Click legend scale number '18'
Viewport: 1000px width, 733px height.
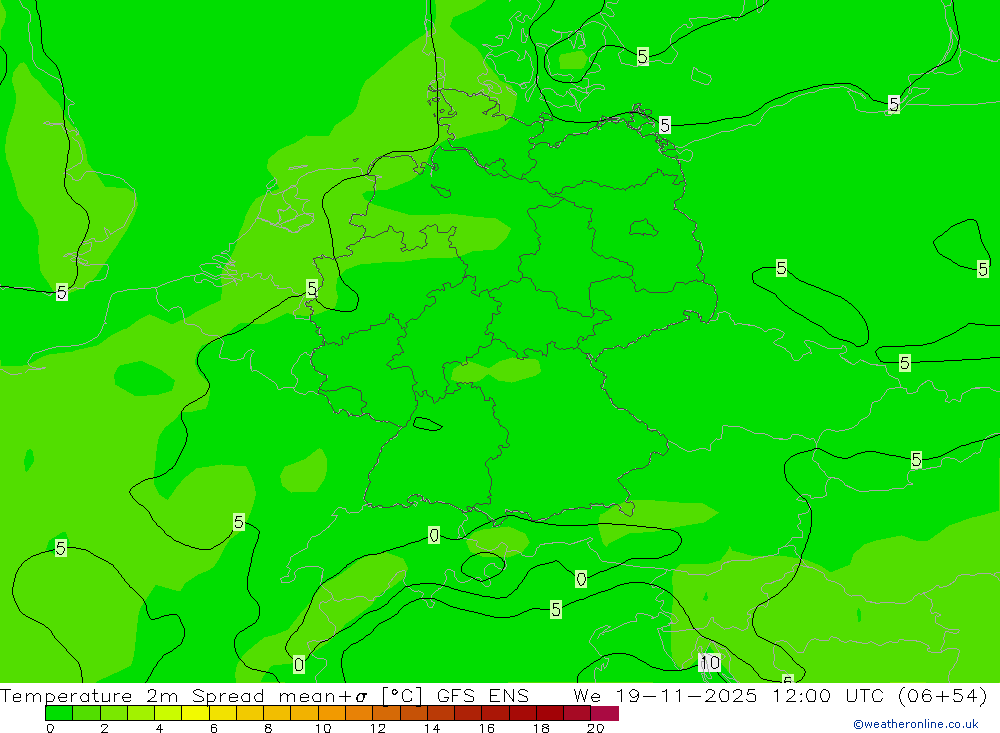(x=541, y=728)
